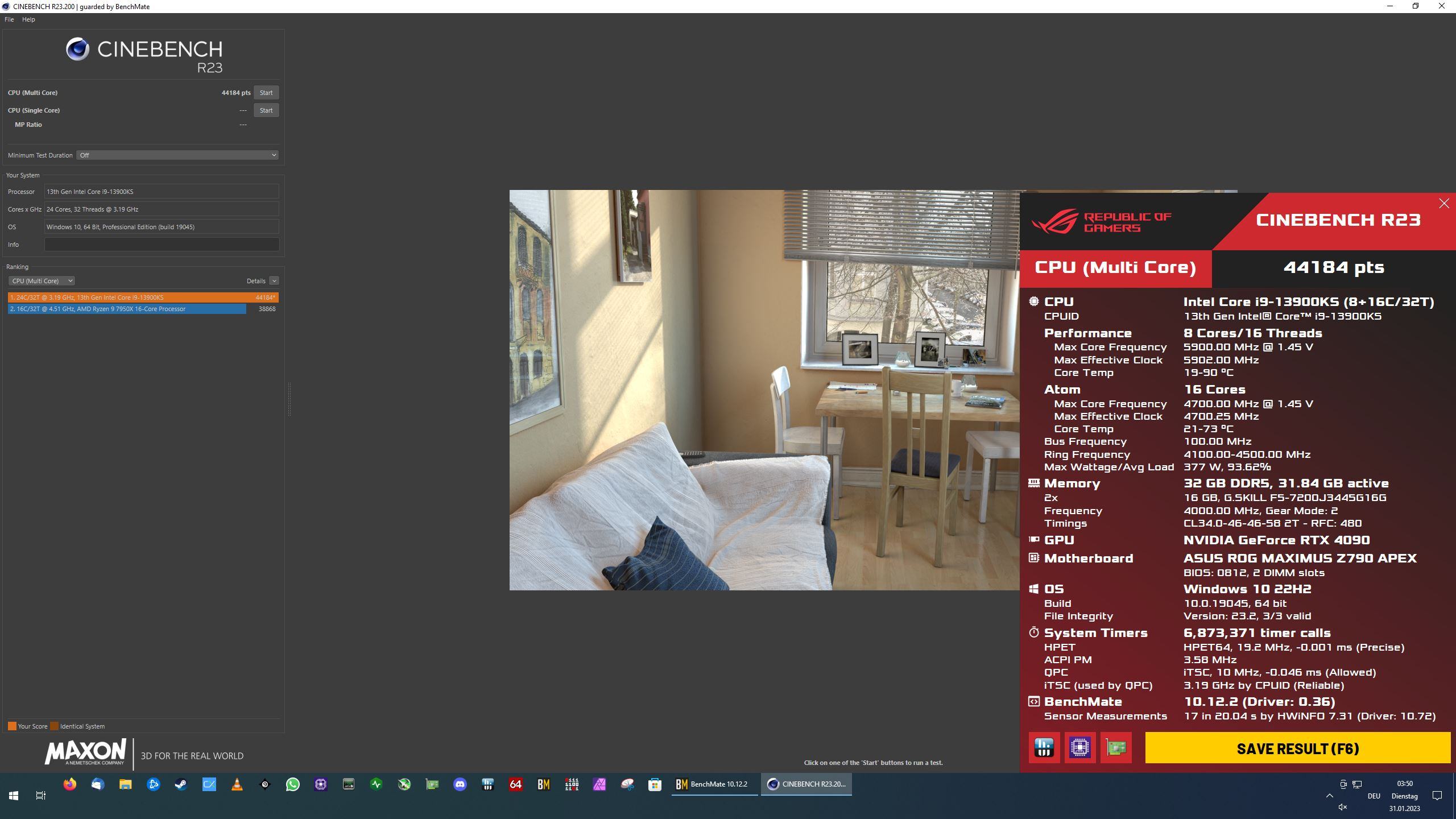Open Task View on taskbar

coord(41,796)
